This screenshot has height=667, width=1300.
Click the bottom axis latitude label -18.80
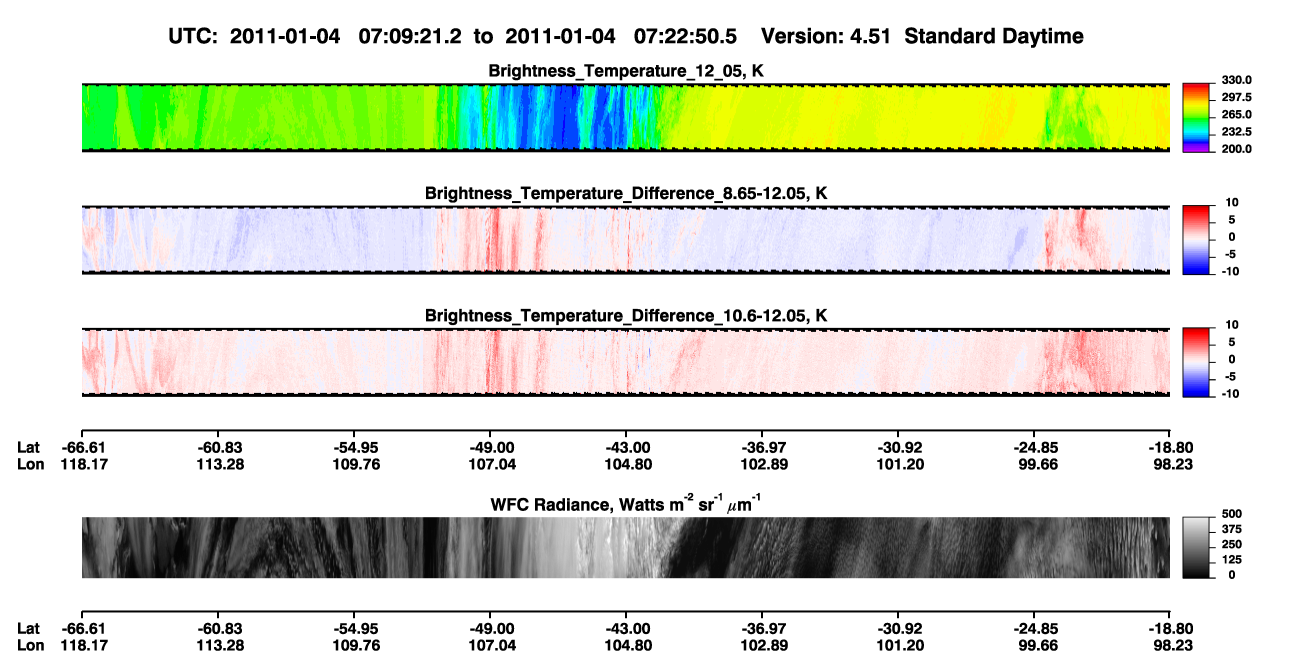coord(1169,629)
